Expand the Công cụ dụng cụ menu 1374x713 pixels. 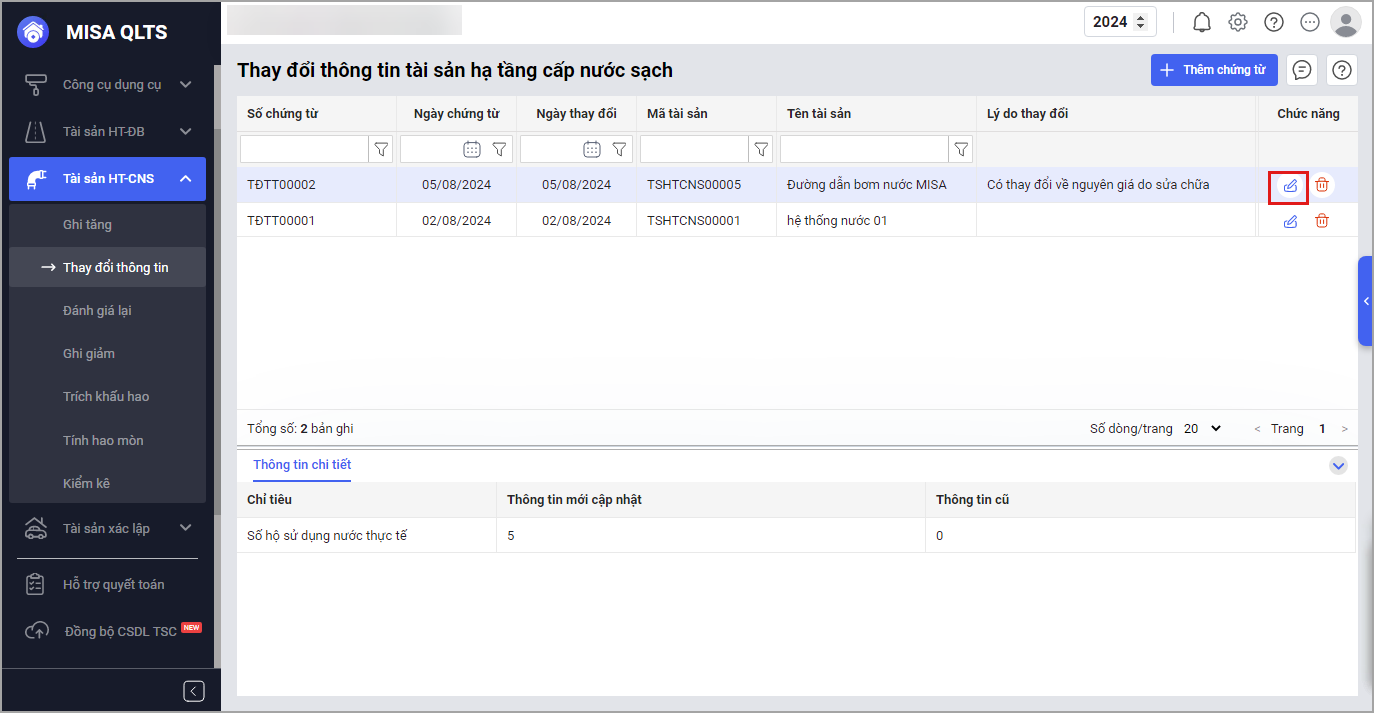[185, 85]
